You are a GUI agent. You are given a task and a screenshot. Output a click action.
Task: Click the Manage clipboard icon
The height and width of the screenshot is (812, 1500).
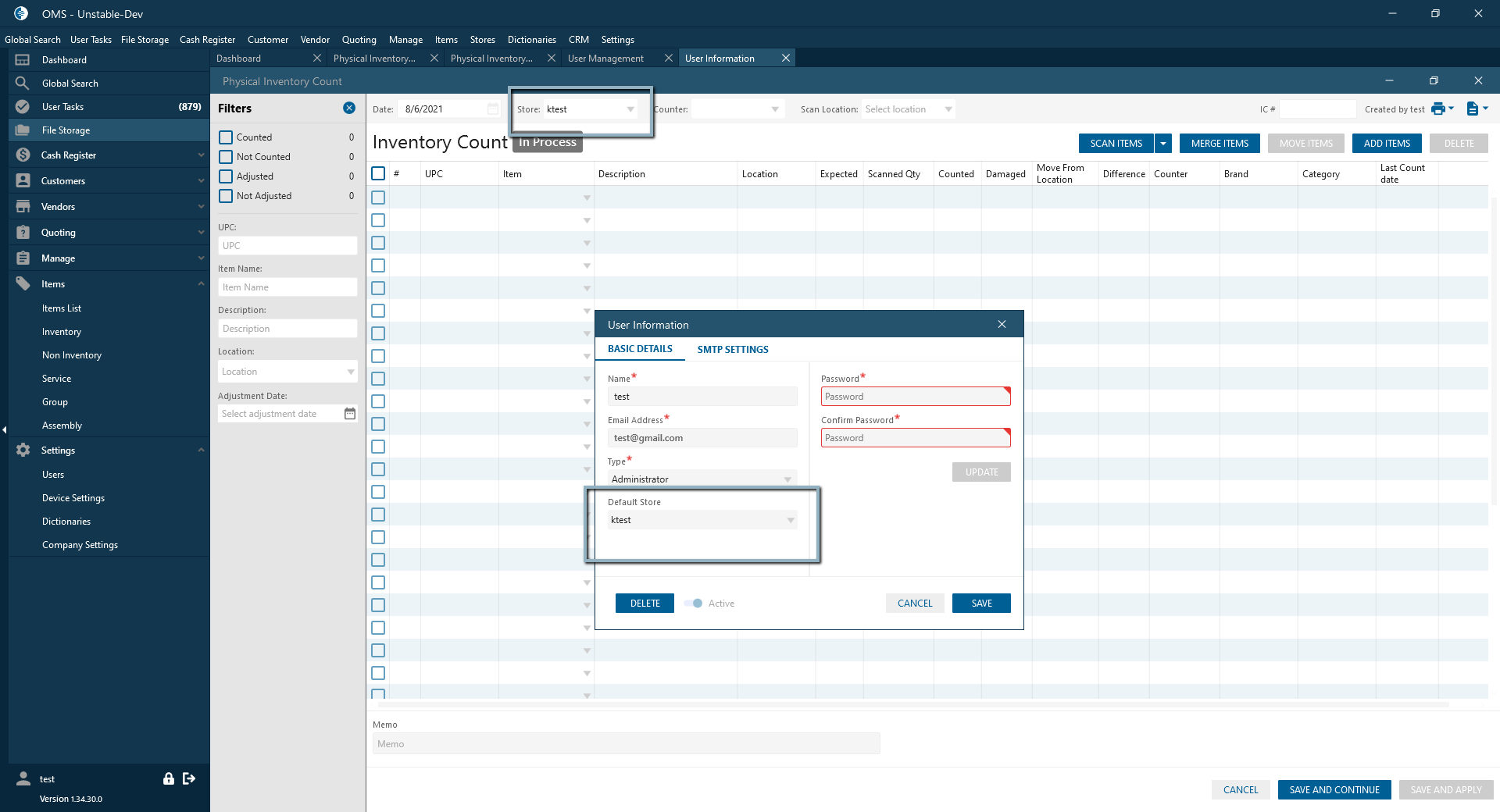pyautogui.click(x=23, y=258)
